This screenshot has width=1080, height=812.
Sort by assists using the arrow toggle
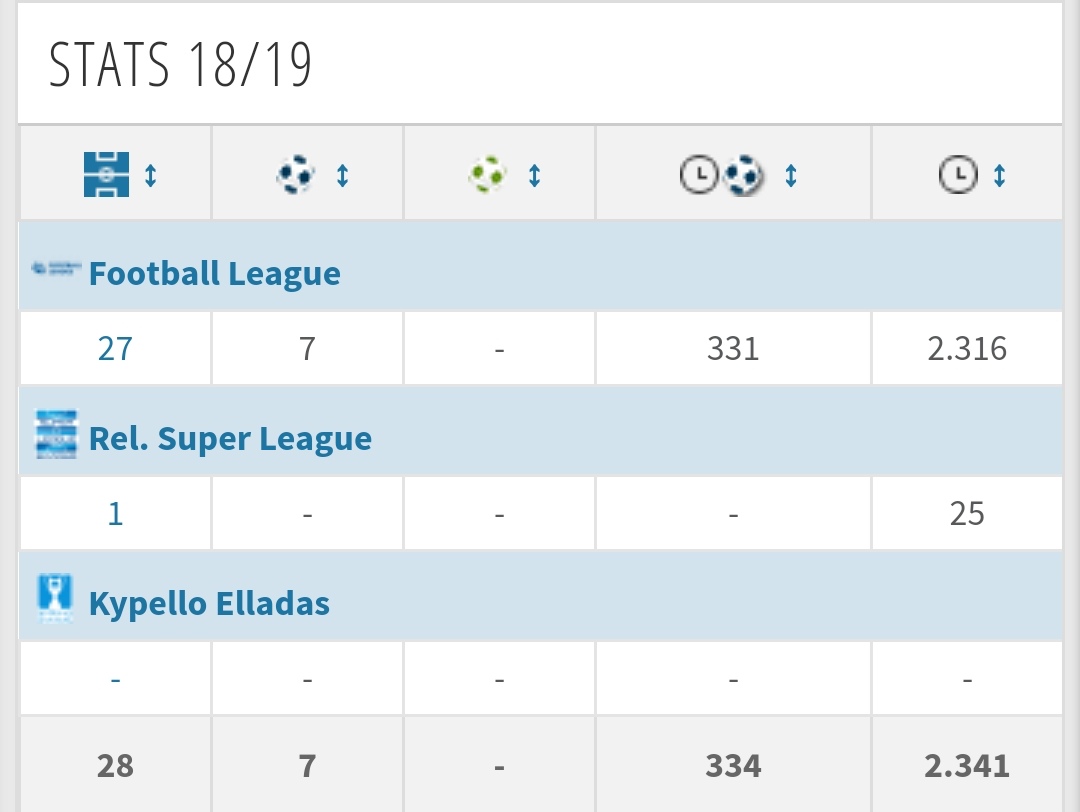[534, 175]
